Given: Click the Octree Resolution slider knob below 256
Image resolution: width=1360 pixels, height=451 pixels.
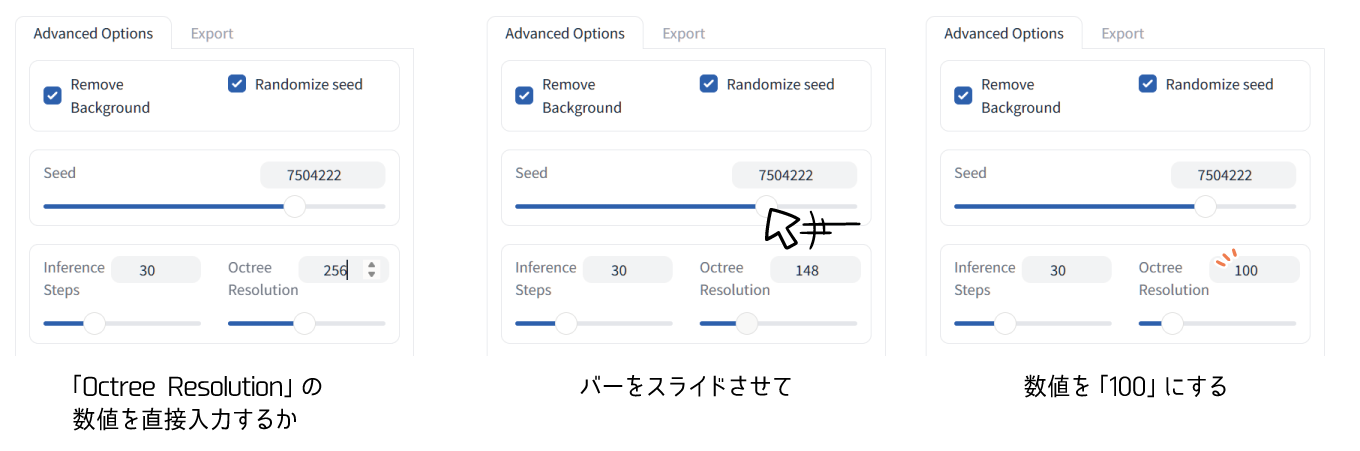Looking at the screenshot, I should [x=304, y=323].
